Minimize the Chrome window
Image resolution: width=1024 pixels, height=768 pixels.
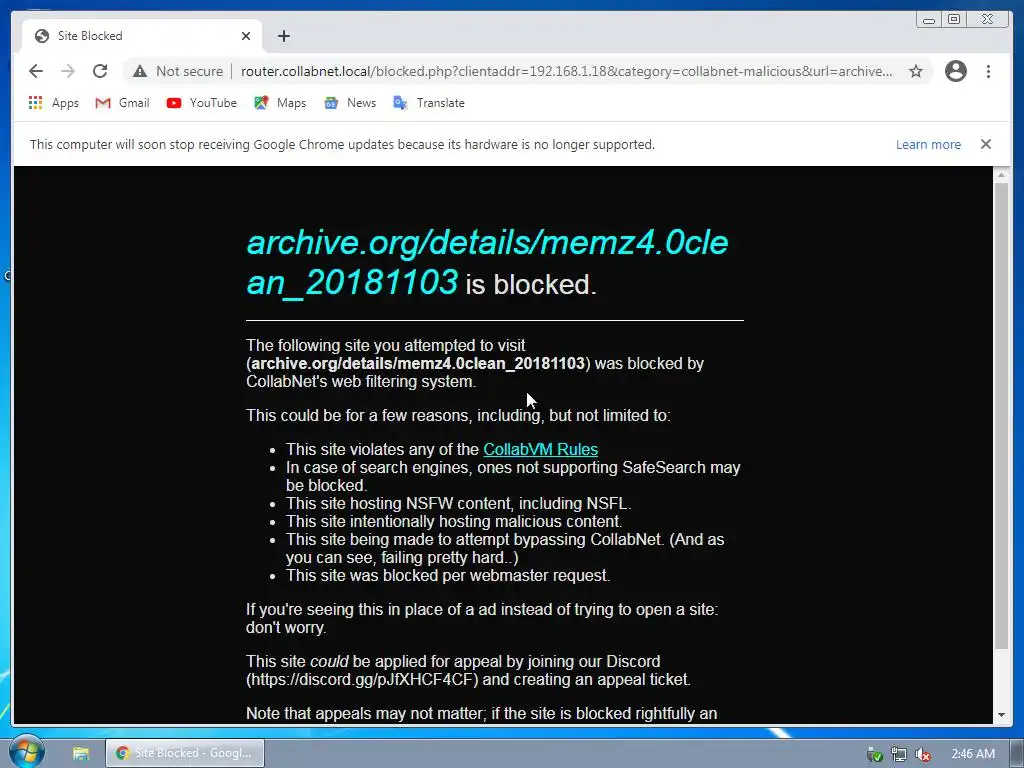[929, 20]
